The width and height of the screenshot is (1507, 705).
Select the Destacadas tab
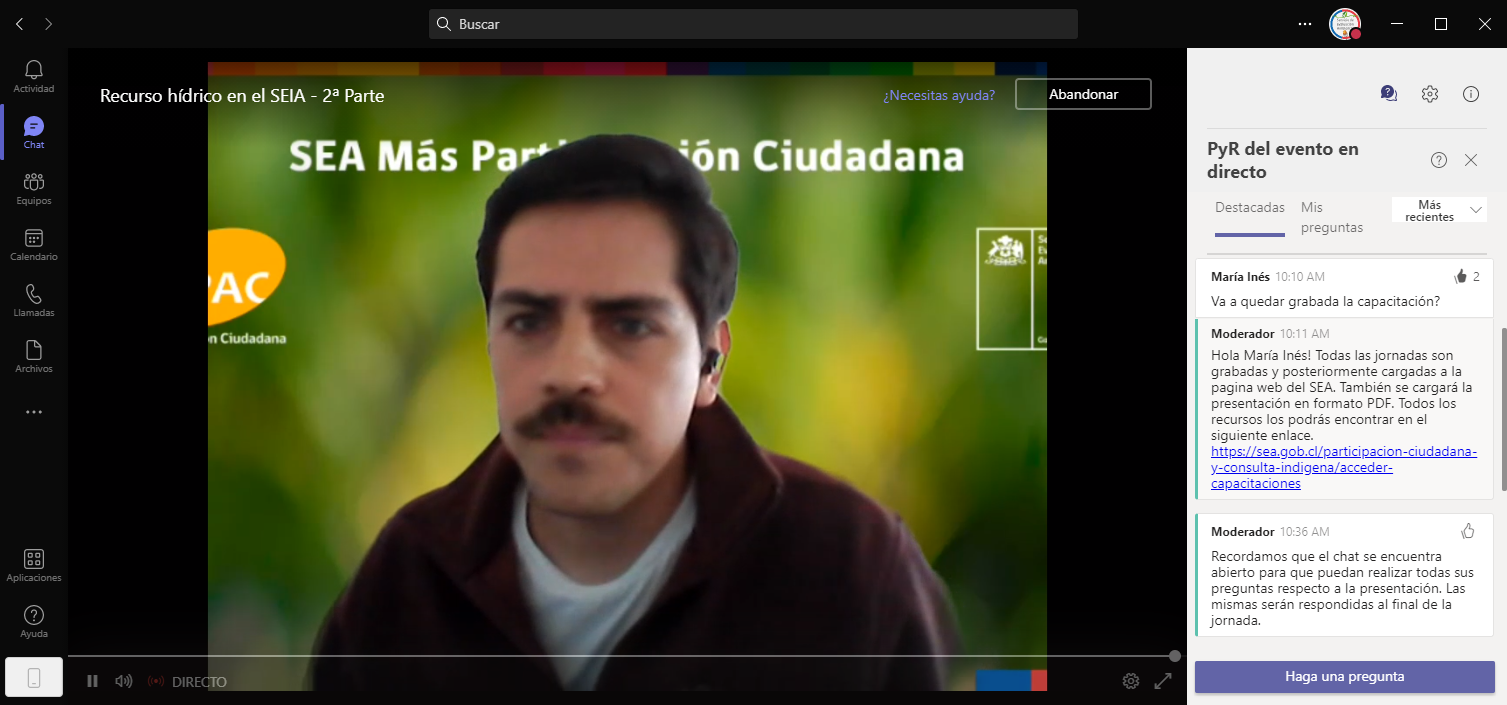pos(1249,208)
